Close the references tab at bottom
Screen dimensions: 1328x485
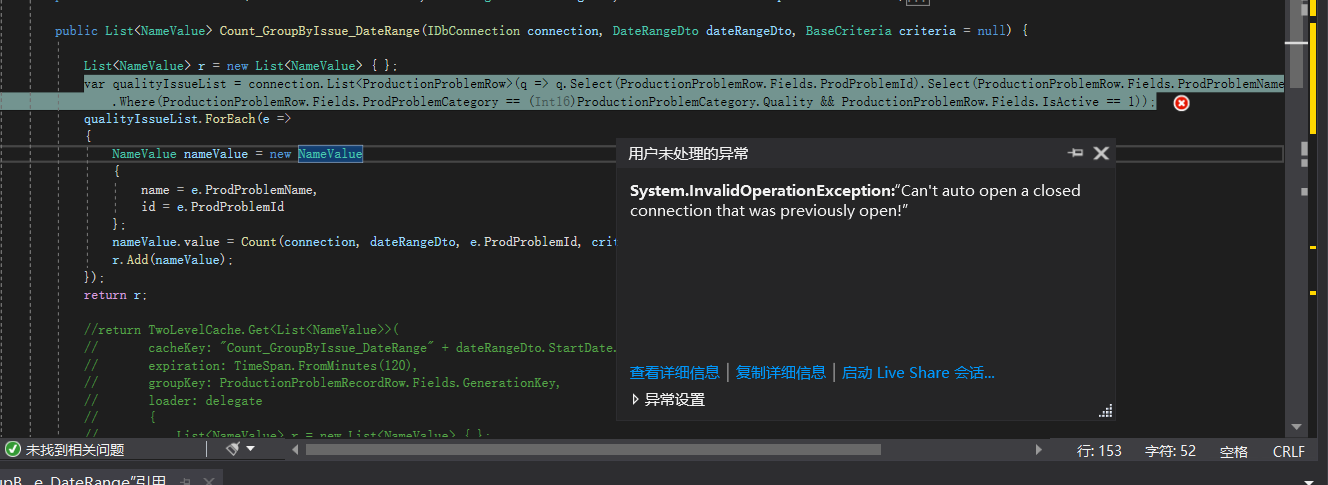click(210, 481)
